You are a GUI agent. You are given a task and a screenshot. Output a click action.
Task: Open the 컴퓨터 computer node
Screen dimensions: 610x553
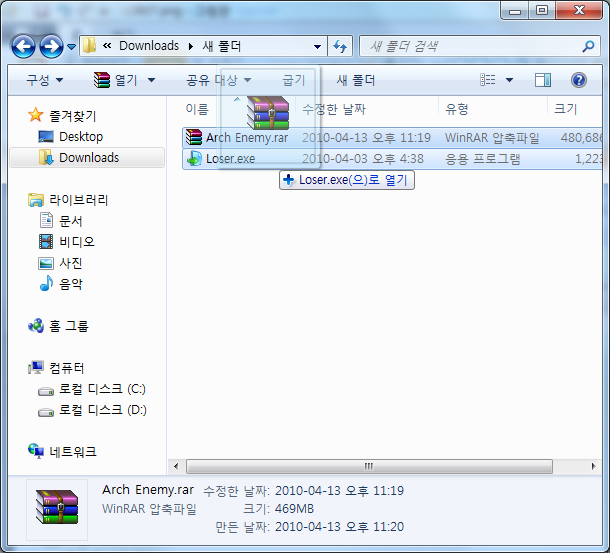67,368
